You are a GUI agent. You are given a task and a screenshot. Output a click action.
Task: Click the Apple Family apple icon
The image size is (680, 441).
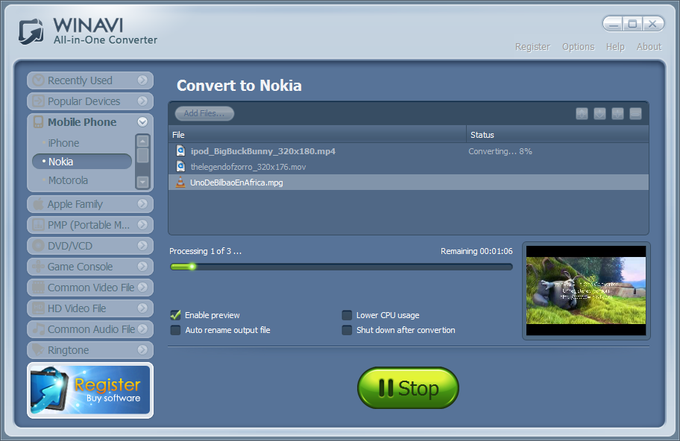pos(39,204)
